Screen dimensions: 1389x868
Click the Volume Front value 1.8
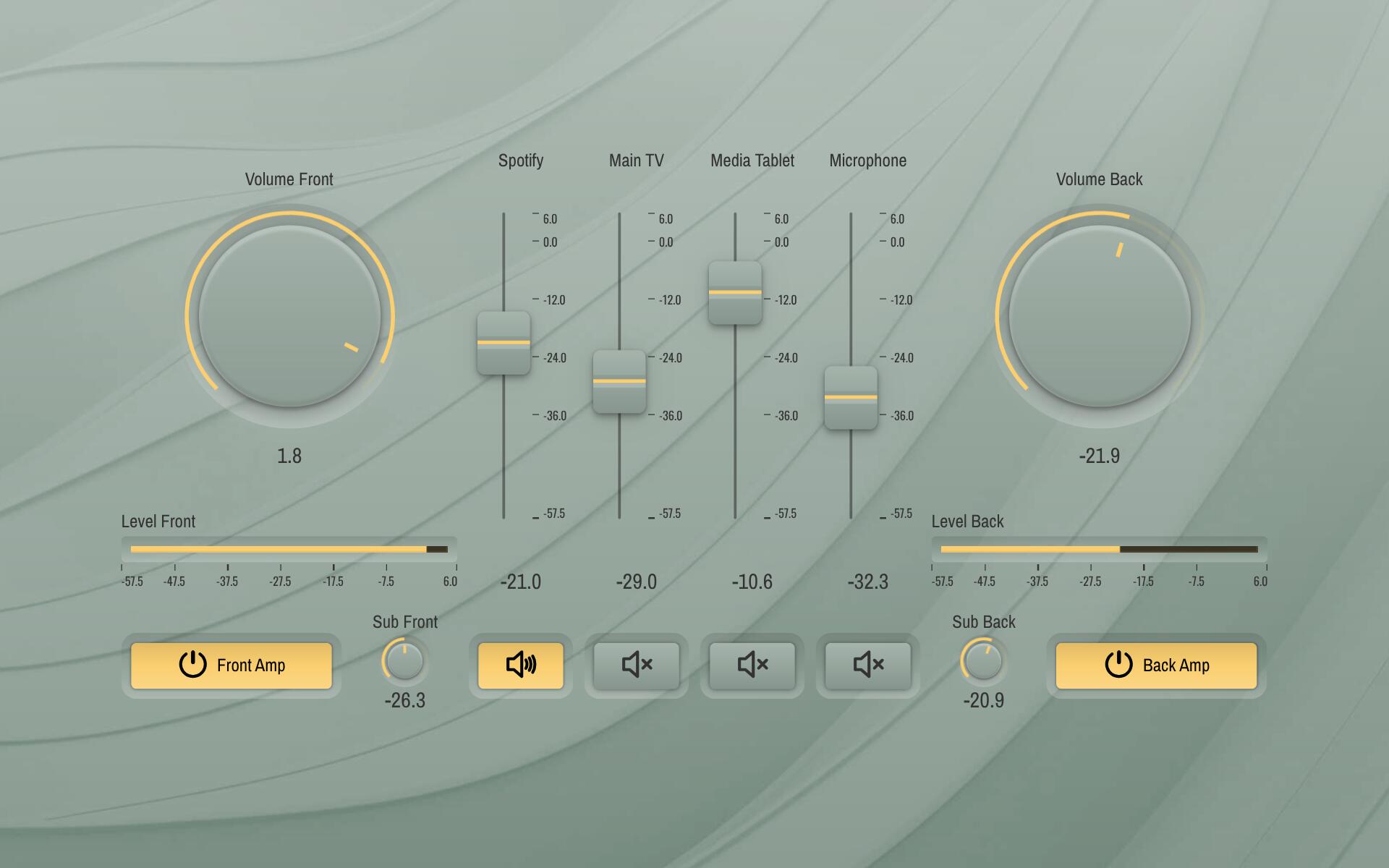click(289, 456)
